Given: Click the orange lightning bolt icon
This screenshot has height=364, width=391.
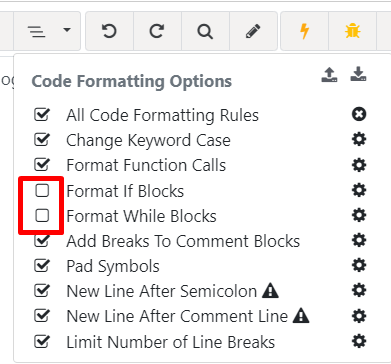Looking at the screenshot, I should click(x=304, y=31).
